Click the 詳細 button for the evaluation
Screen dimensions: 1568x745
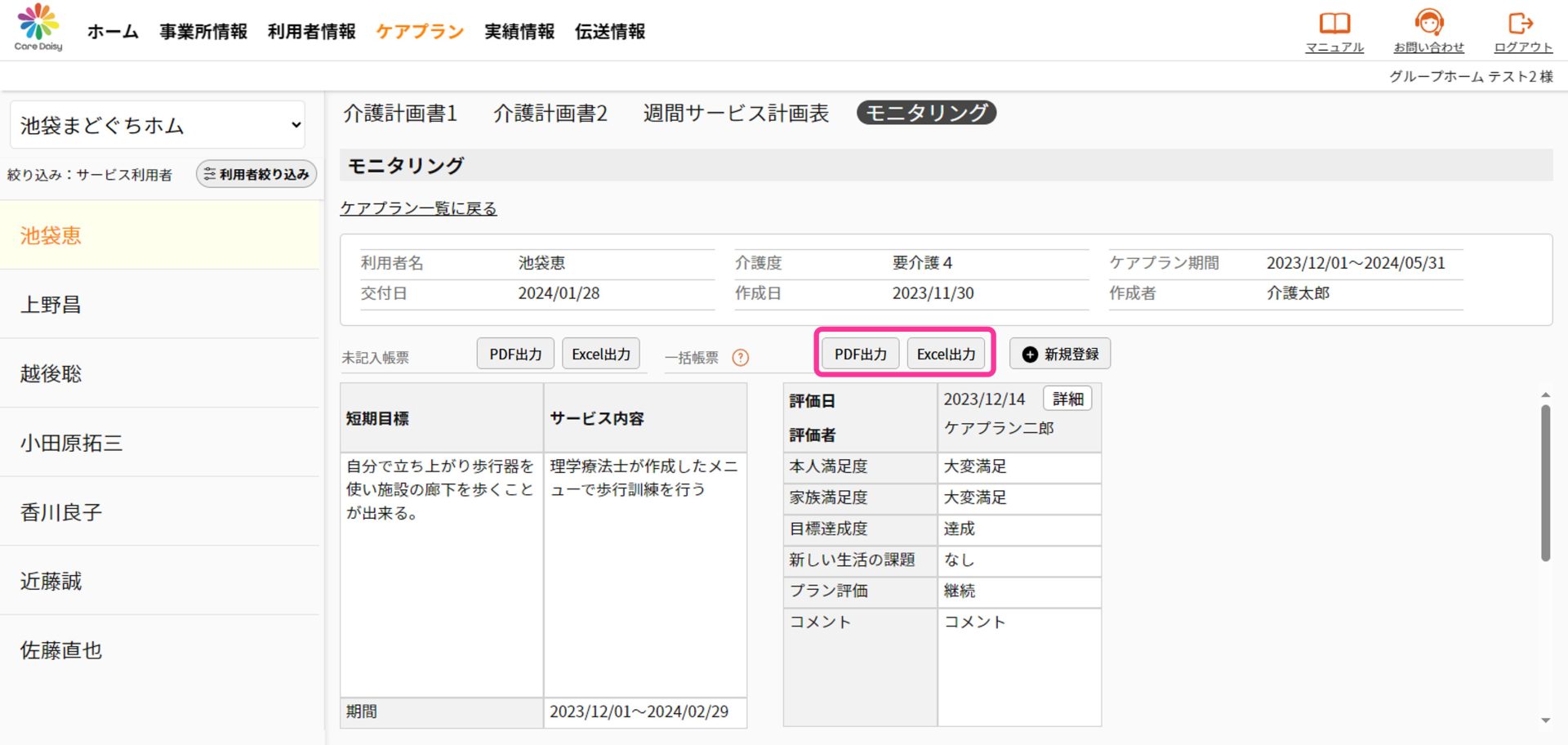click(x=1067, y=399)
